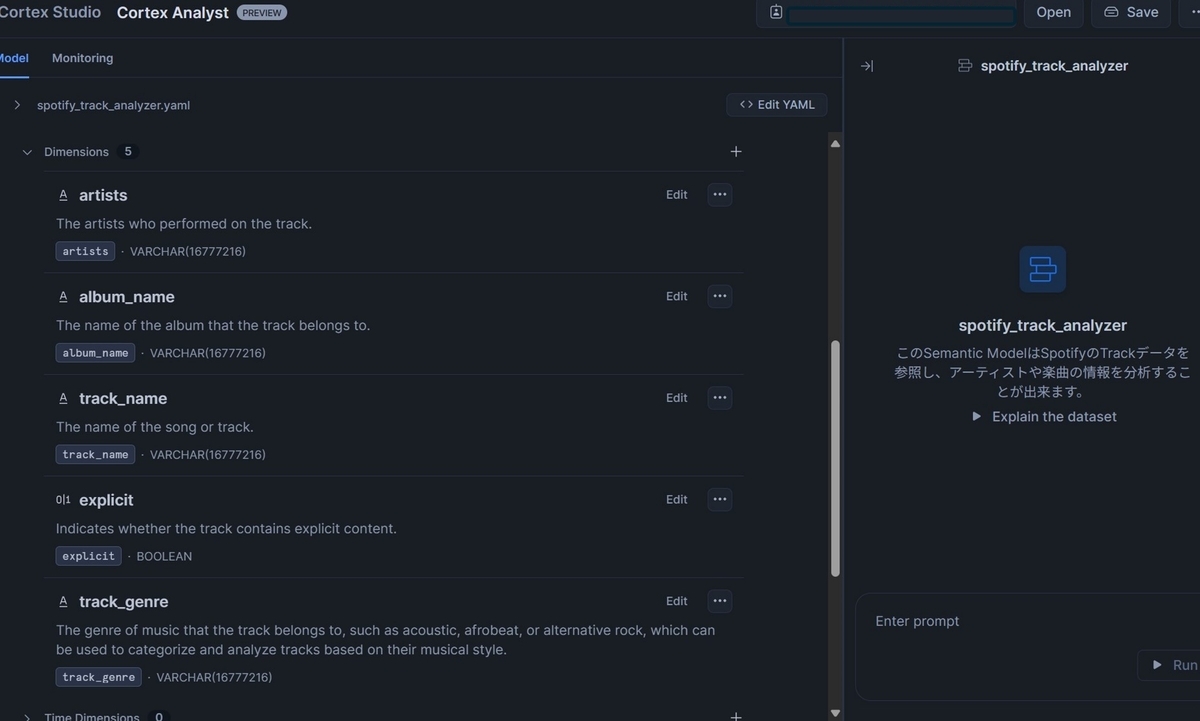Image resolution: width=1200 pixels, height=721 pixels.
Task: Save the semantic model
Action: [1131, 12]
